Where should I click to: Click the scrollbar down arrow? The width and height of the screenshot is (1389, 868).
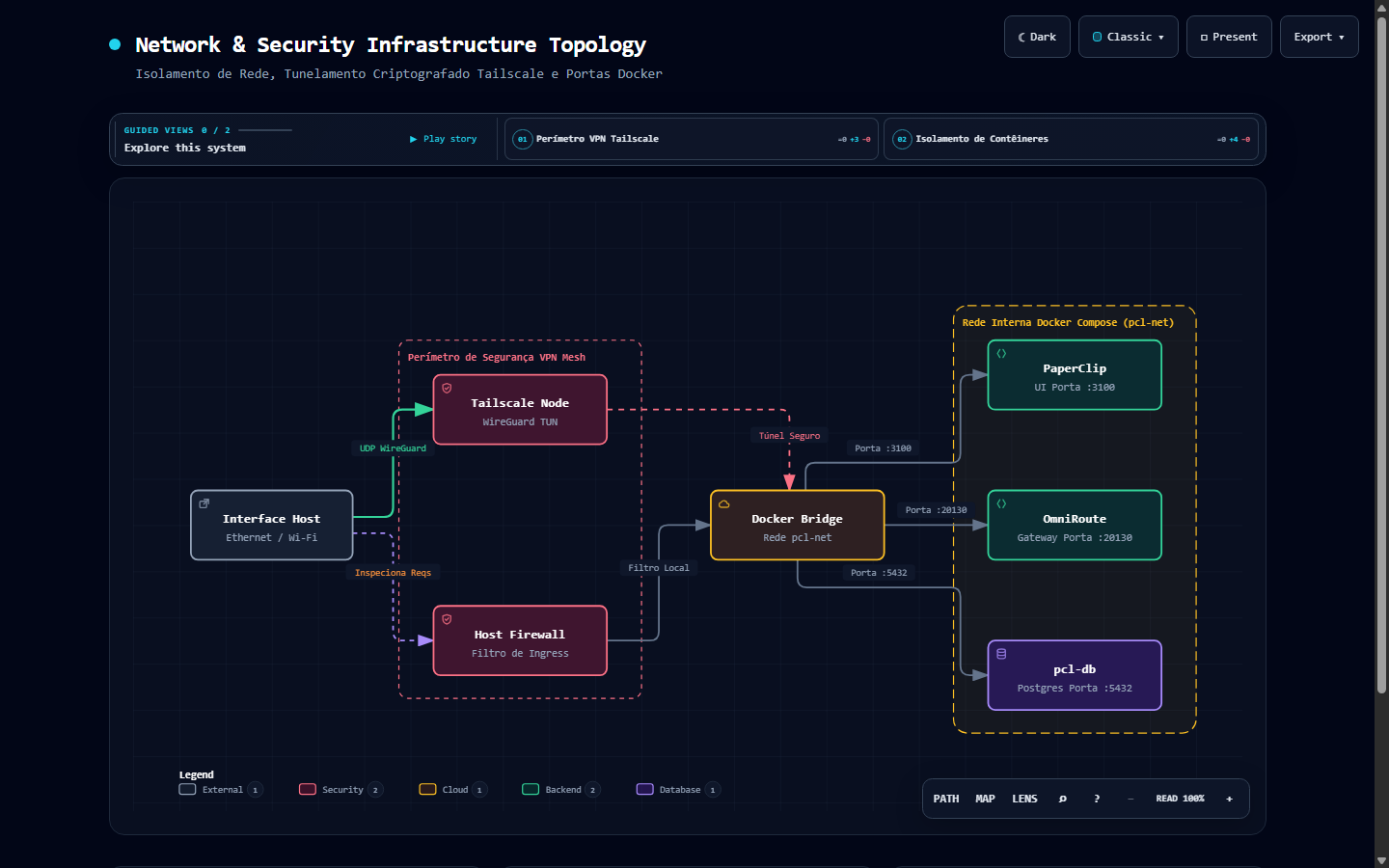point(1381,860)
